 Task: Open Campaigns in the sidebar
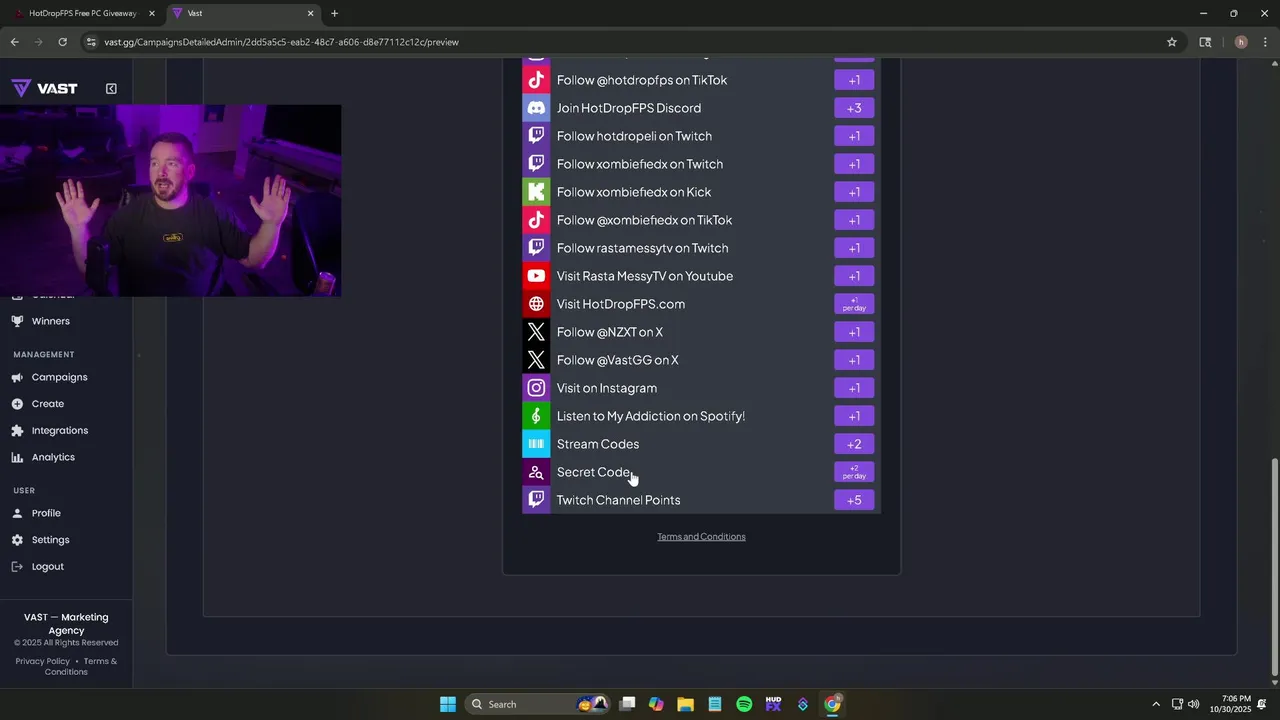tap(59, 377)
